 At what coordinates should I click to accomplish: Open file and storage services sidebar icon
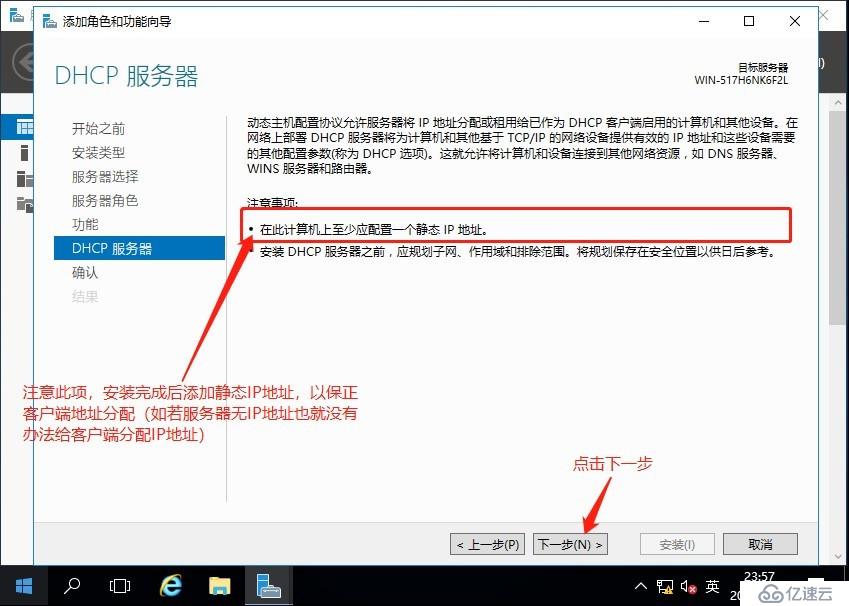[24, 204]
